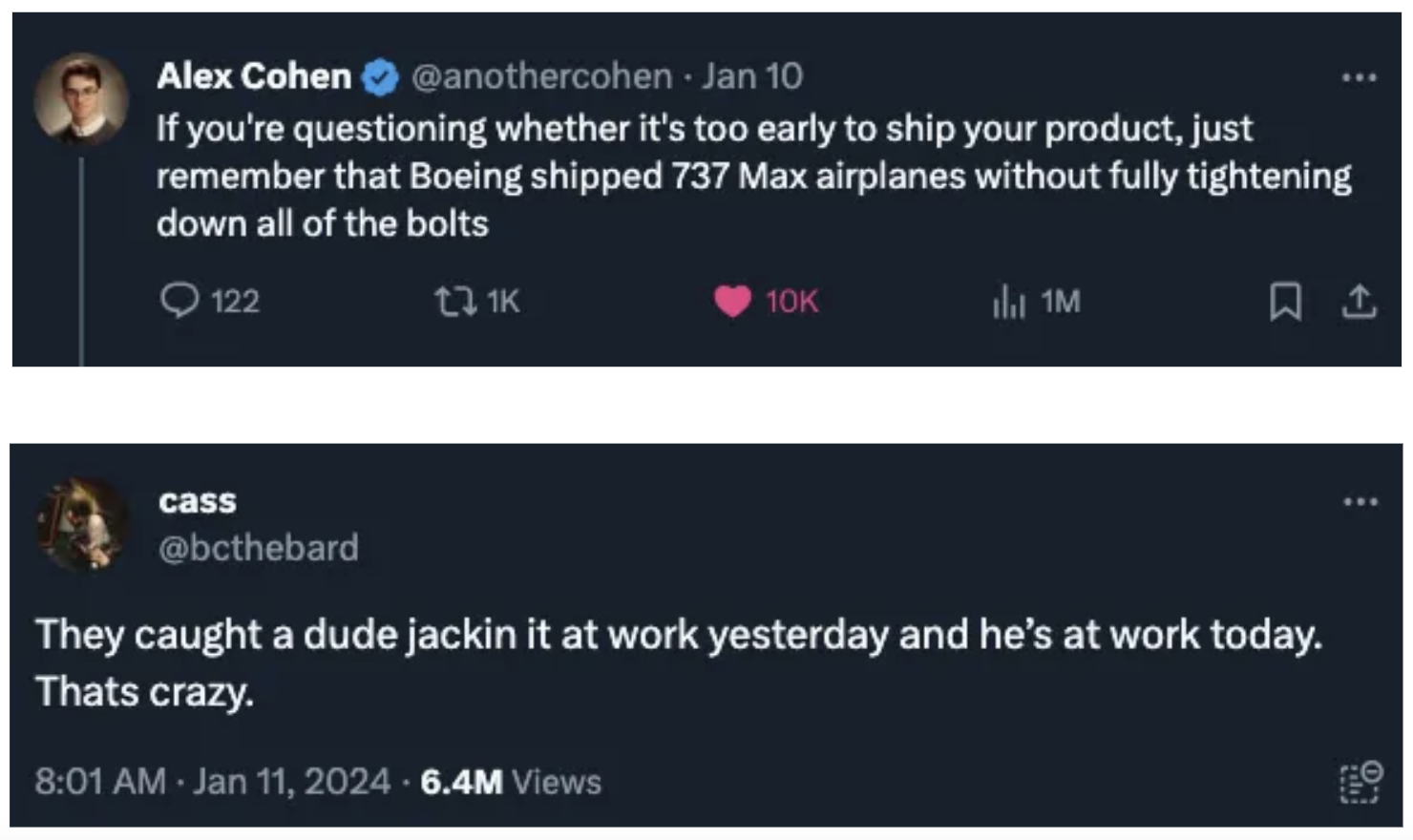Viewport: 1413px width, 840px height.
Task: Open more options on Alex Cohen's tweet
Action: [1359, 77]
